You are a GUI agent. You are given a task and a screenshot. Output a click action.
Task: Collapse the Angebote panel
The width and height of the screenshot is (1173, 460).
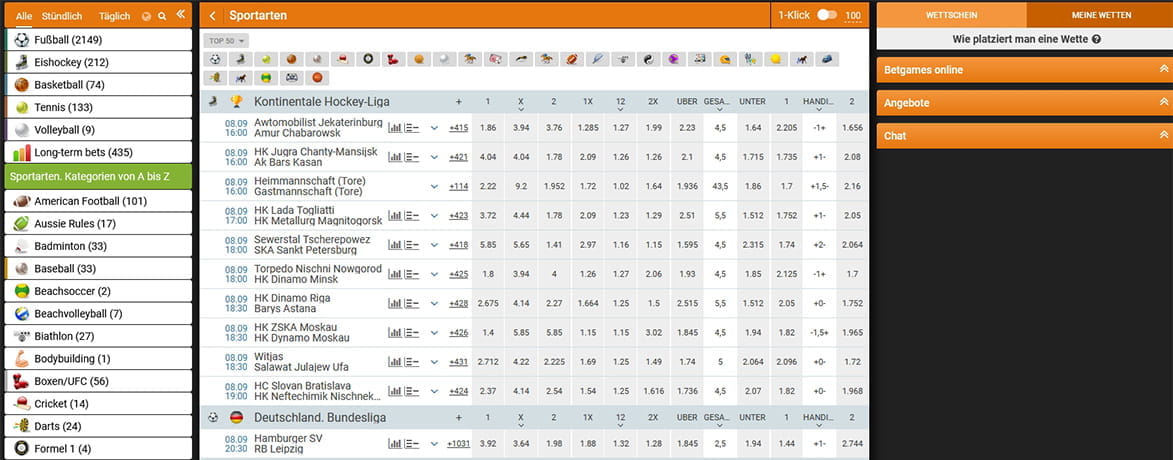[1163, 102]
